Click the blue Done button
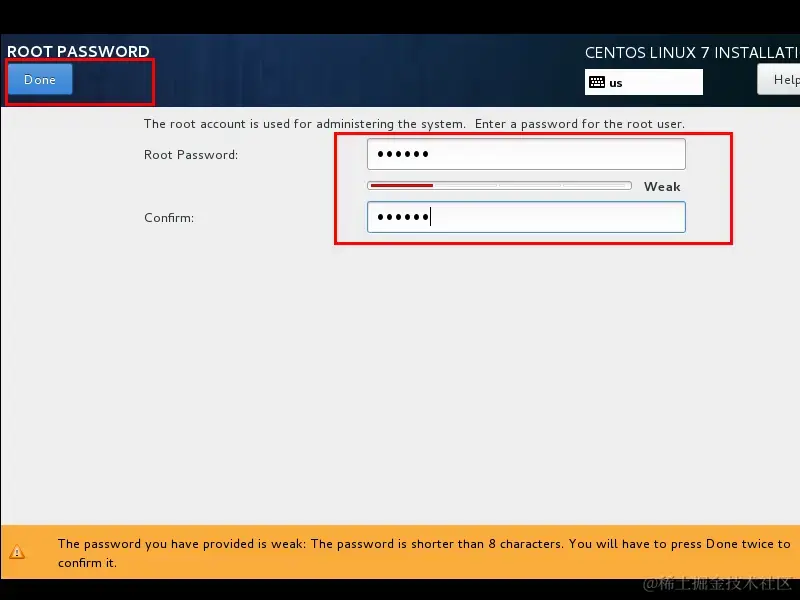The width and height of the screenshot is (800, 600). 40,80
